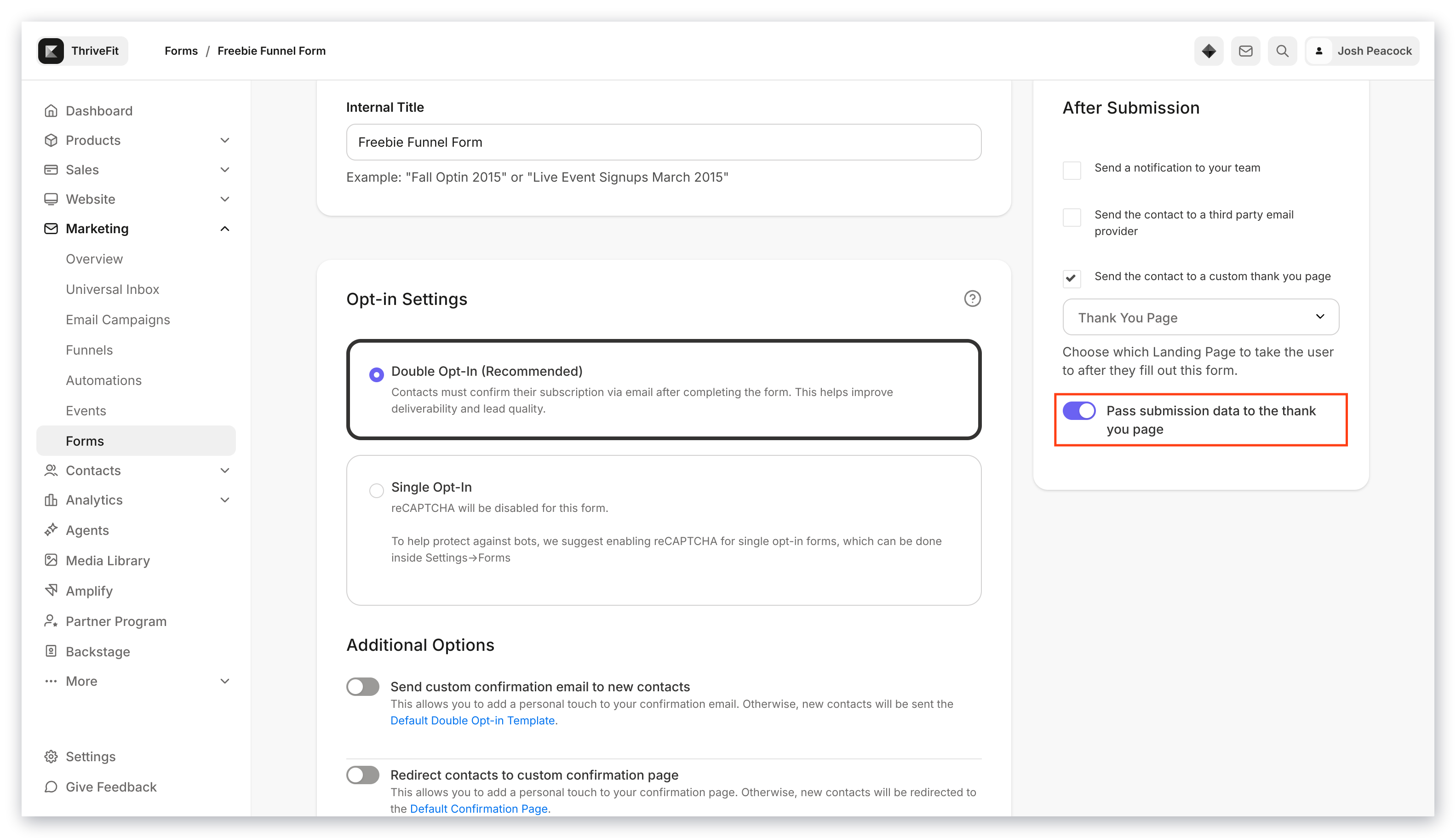This screenshot has width=1456, height=838.
Task: Open the diamond icon in top bar
Action: pos(1208,51)
